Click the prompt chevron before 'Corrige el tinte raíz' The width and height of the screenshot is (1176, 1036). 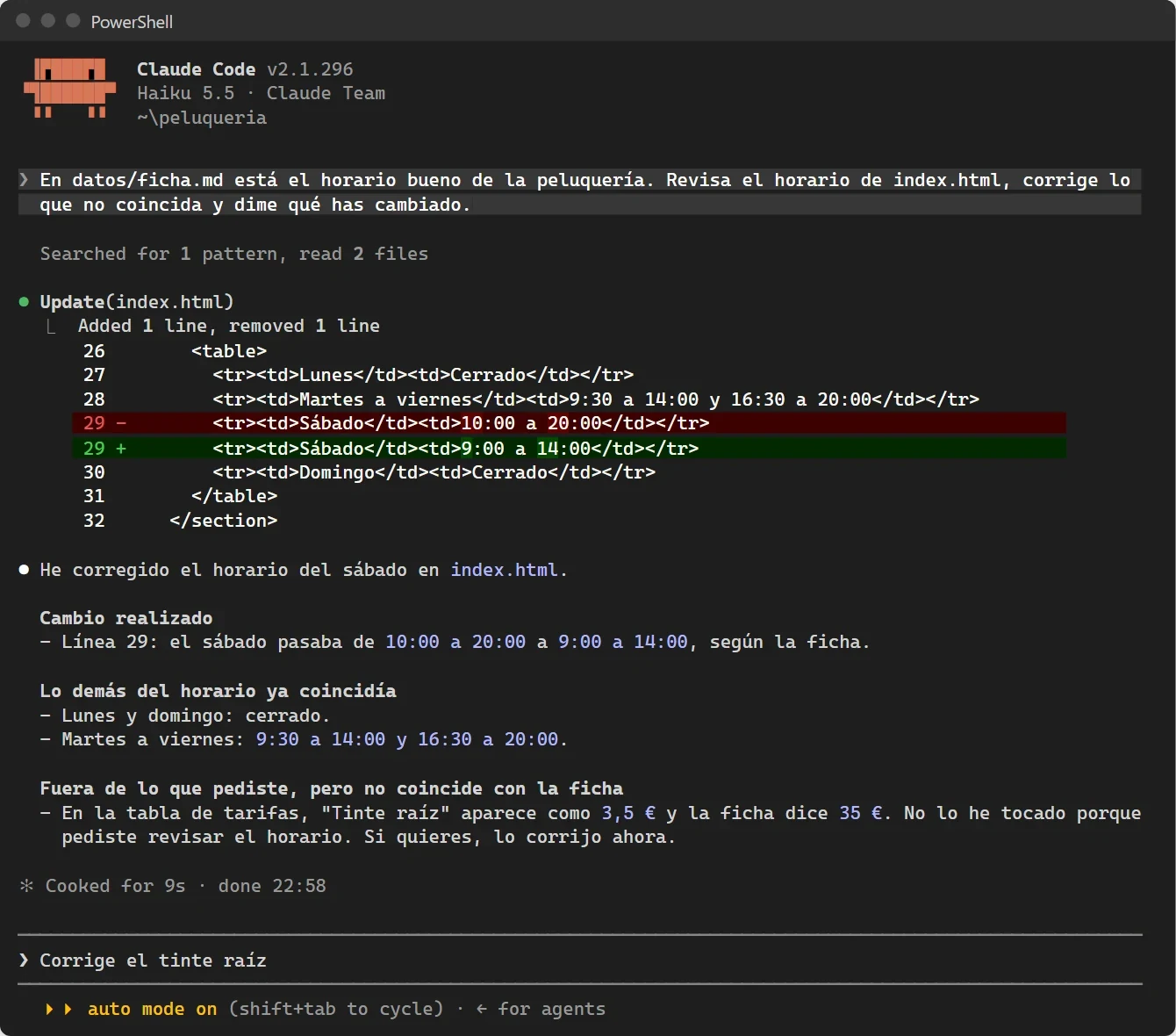[25, 960]
